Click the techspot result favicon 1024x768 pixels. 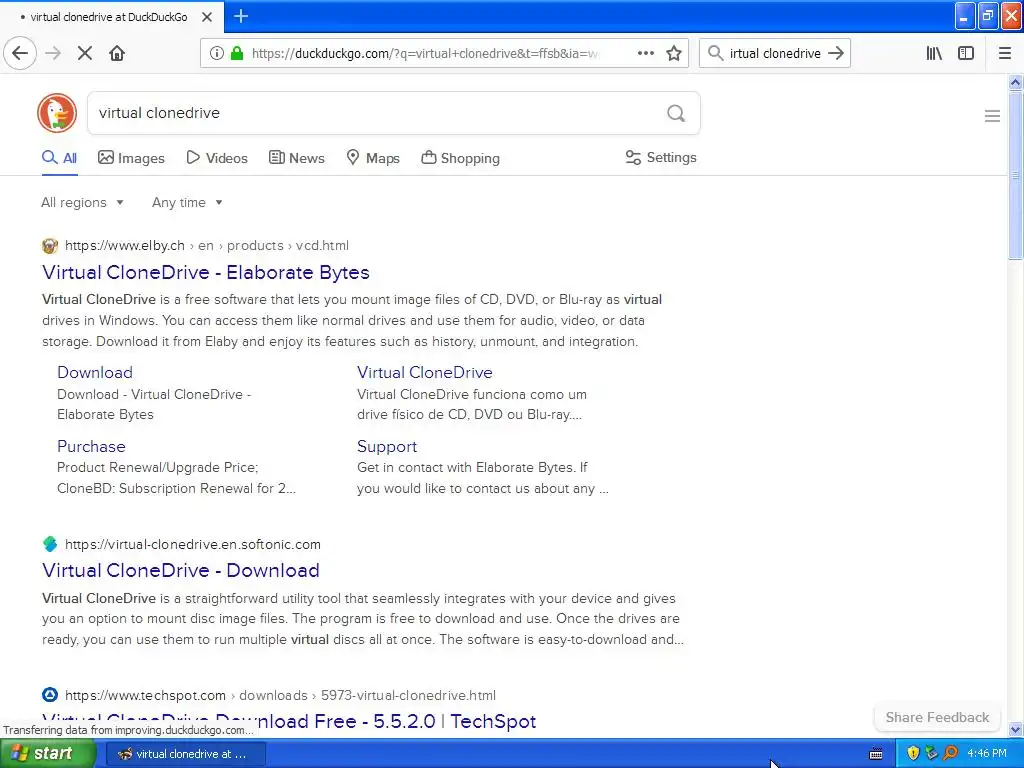[x=50, y=695]
